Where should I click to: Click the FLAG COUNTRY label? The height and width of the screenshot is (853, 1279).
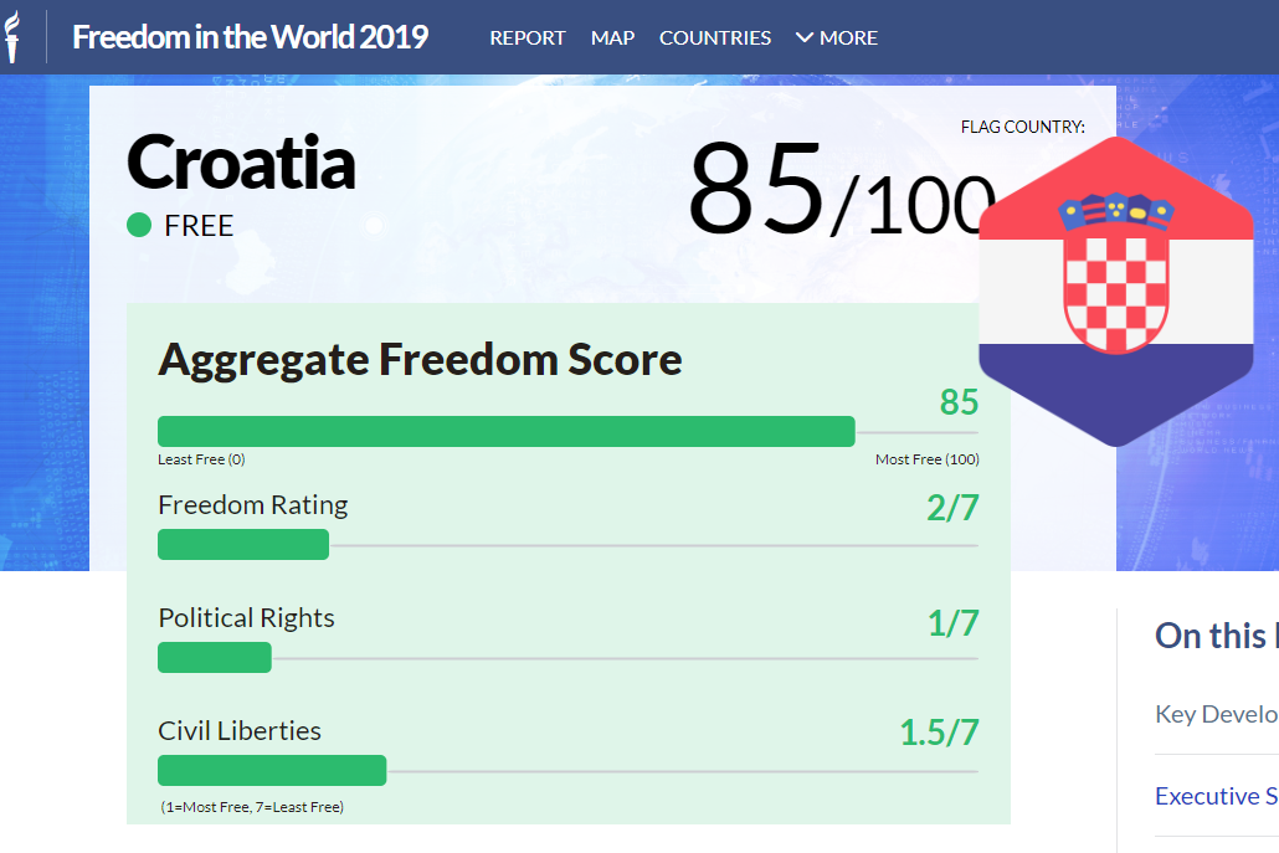pos(1022,127)
